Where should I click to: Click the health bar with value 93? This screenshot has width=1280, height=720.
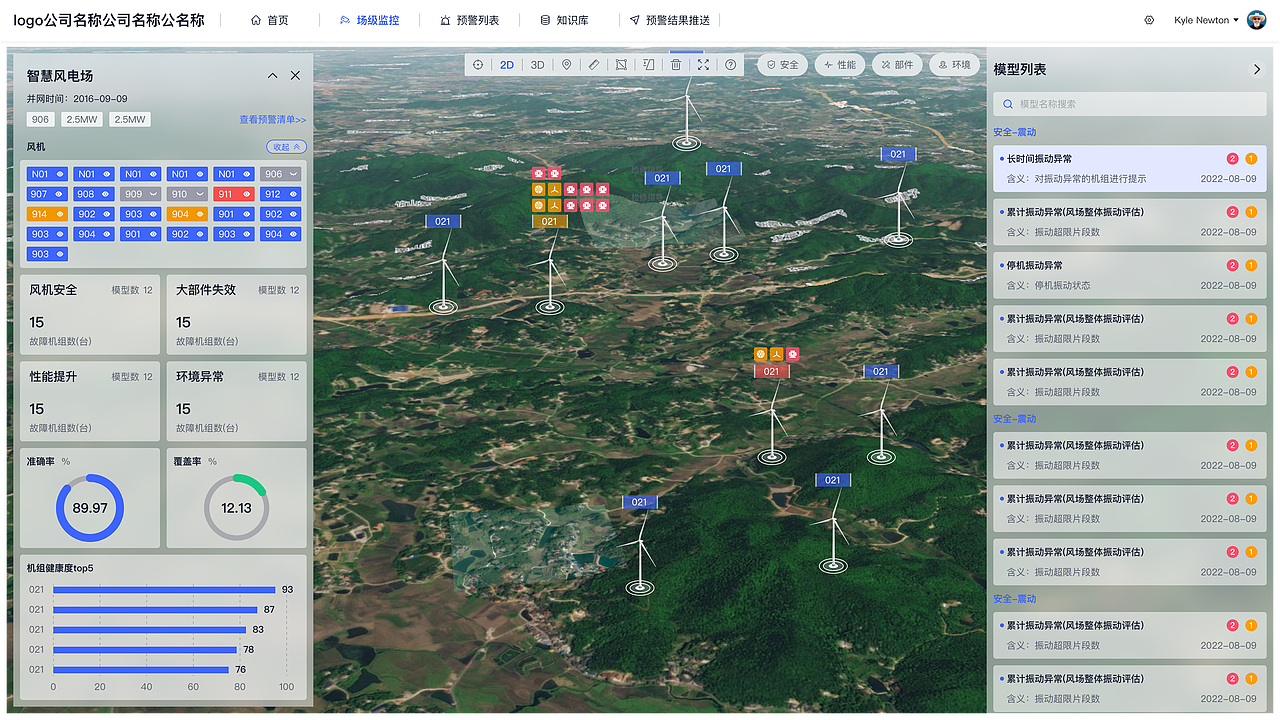(x=164, y=590)
